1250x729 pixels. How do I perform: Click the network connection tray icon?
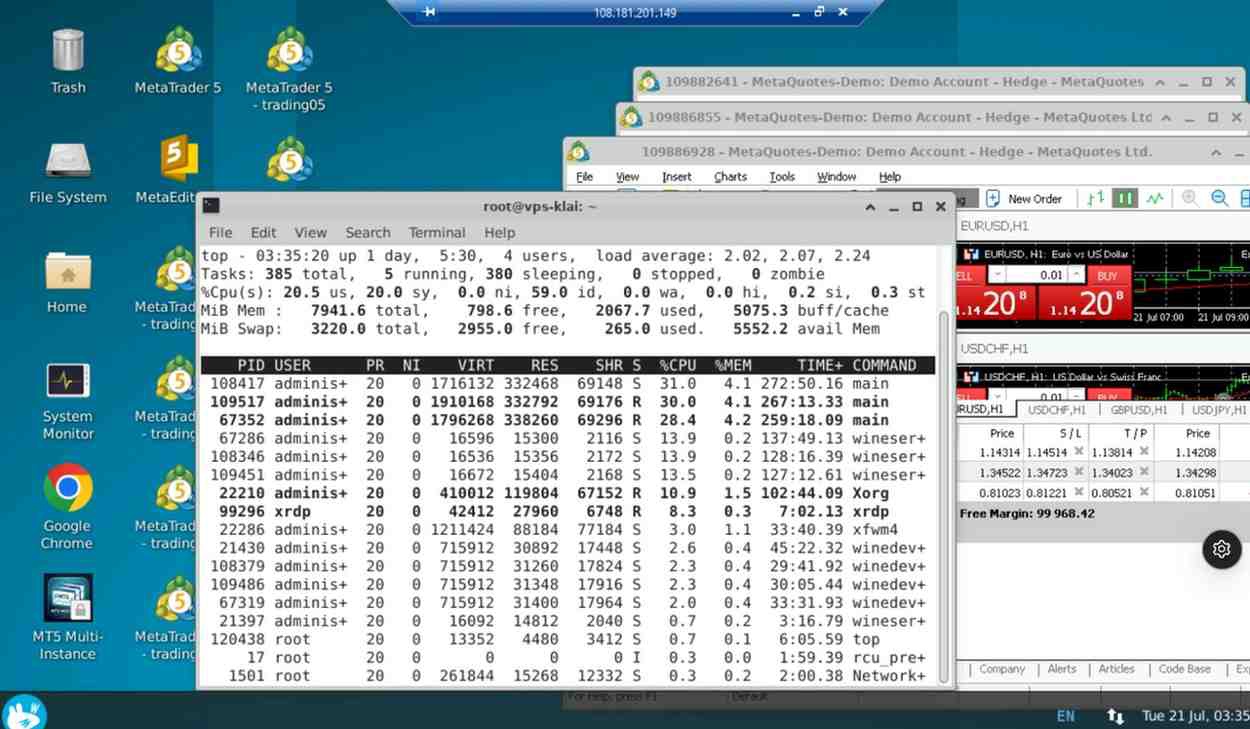pyautogui.click(x=1115, y=716)
